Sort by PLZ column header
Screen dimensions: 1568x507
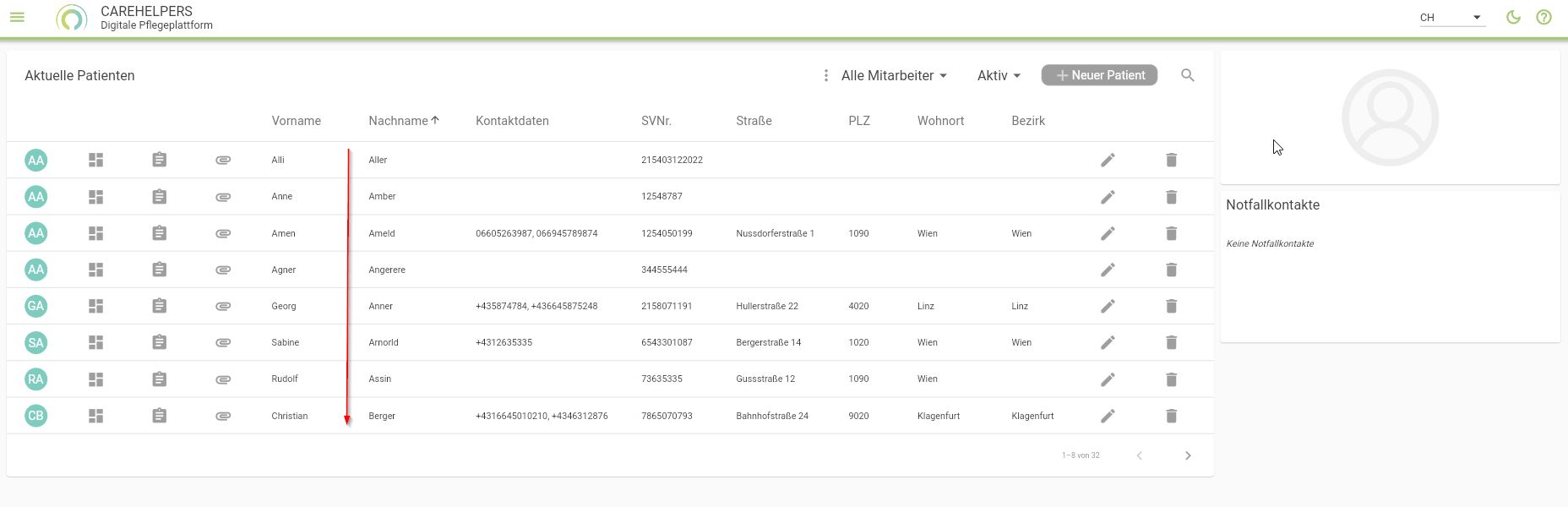858,121
